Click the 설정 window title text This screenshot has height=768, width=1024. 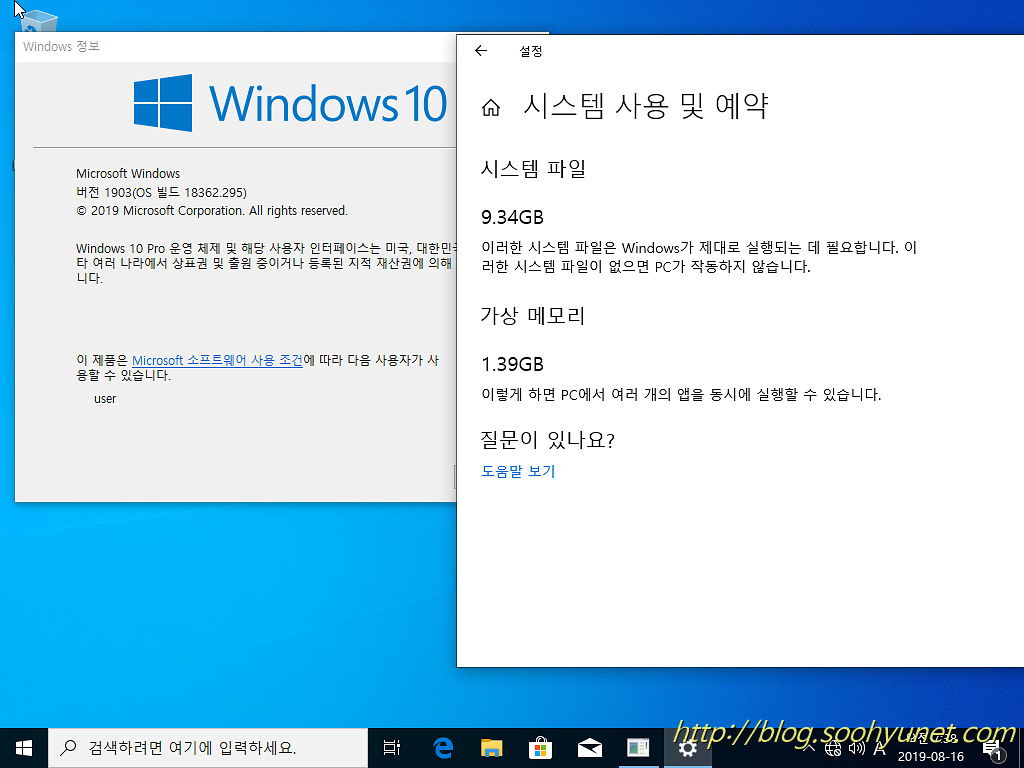[x=530, y=51]
